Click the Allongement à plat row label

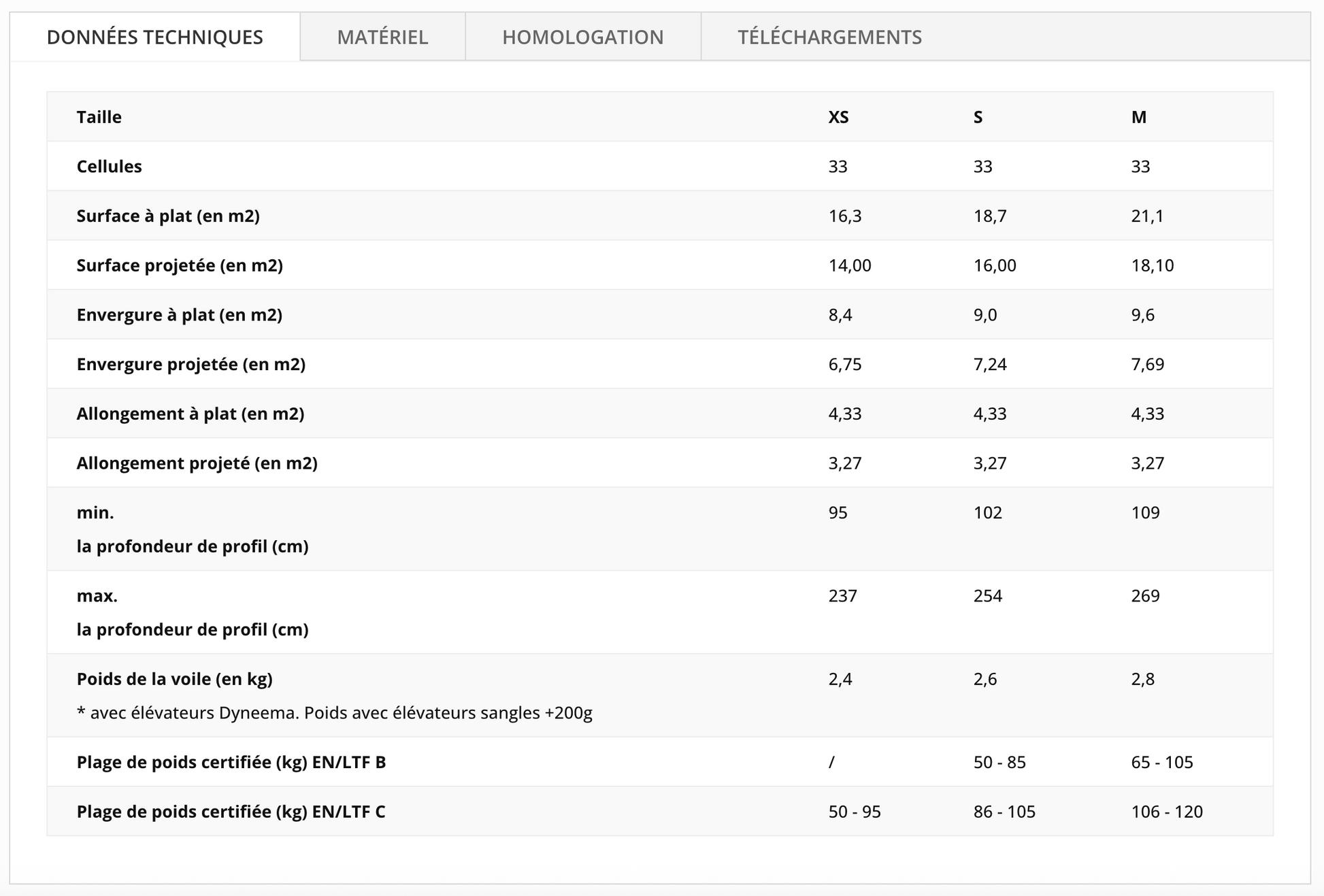(x=190, y=414)
